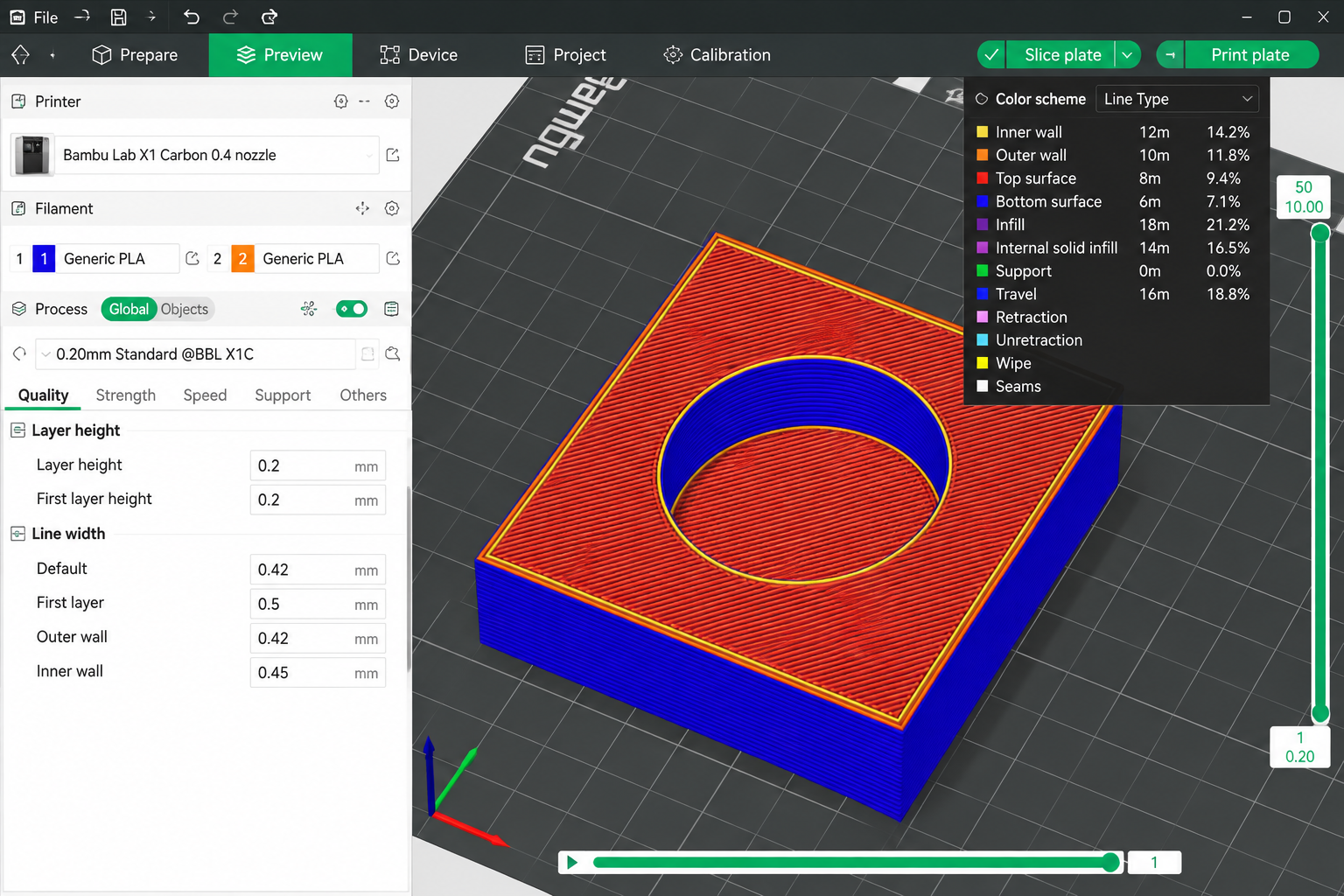
Task: Open the process settings list icon
Action: coord(392,309)
